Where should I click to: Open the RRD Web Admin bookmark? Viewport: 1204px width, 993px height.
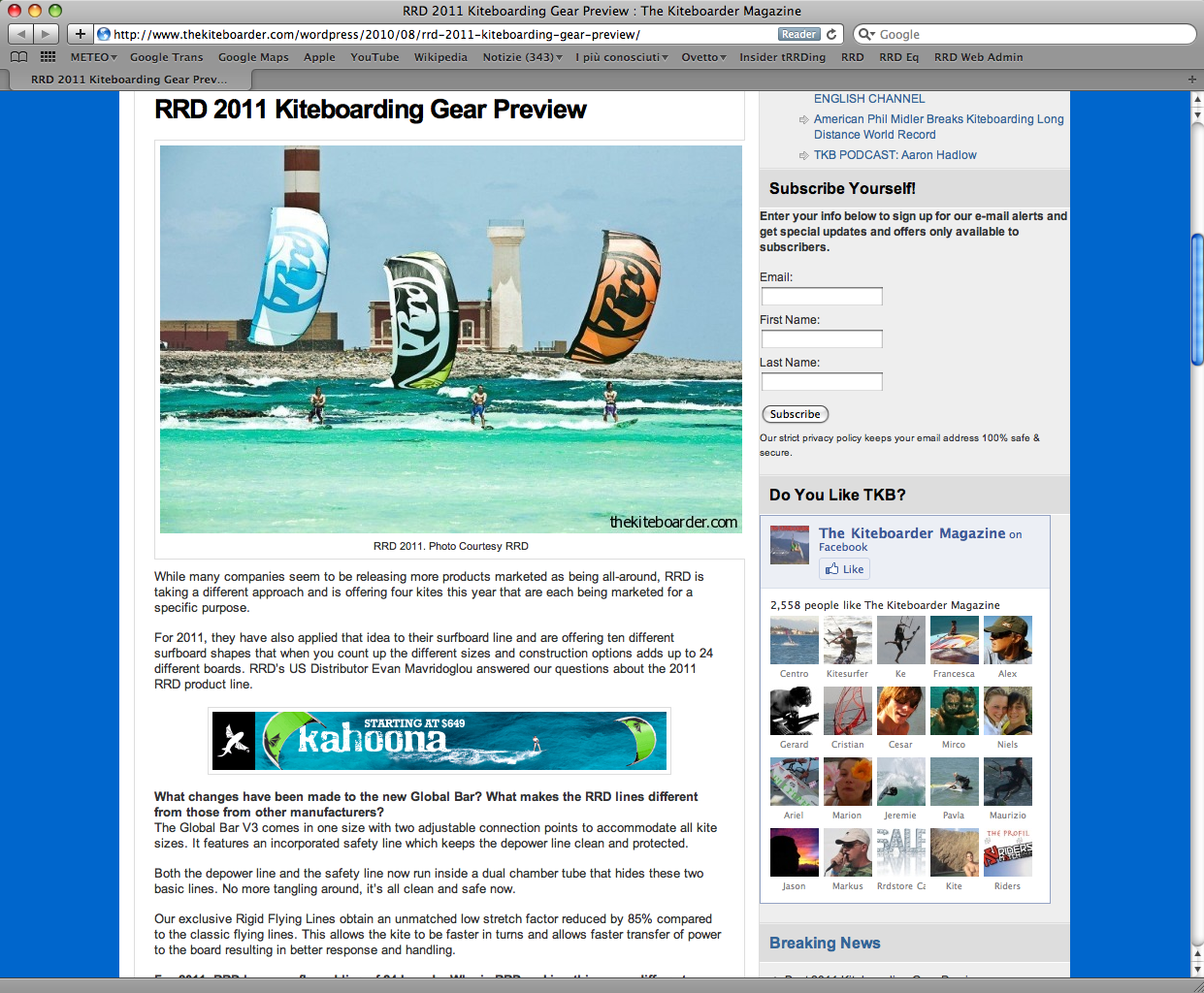click(978, 57)
